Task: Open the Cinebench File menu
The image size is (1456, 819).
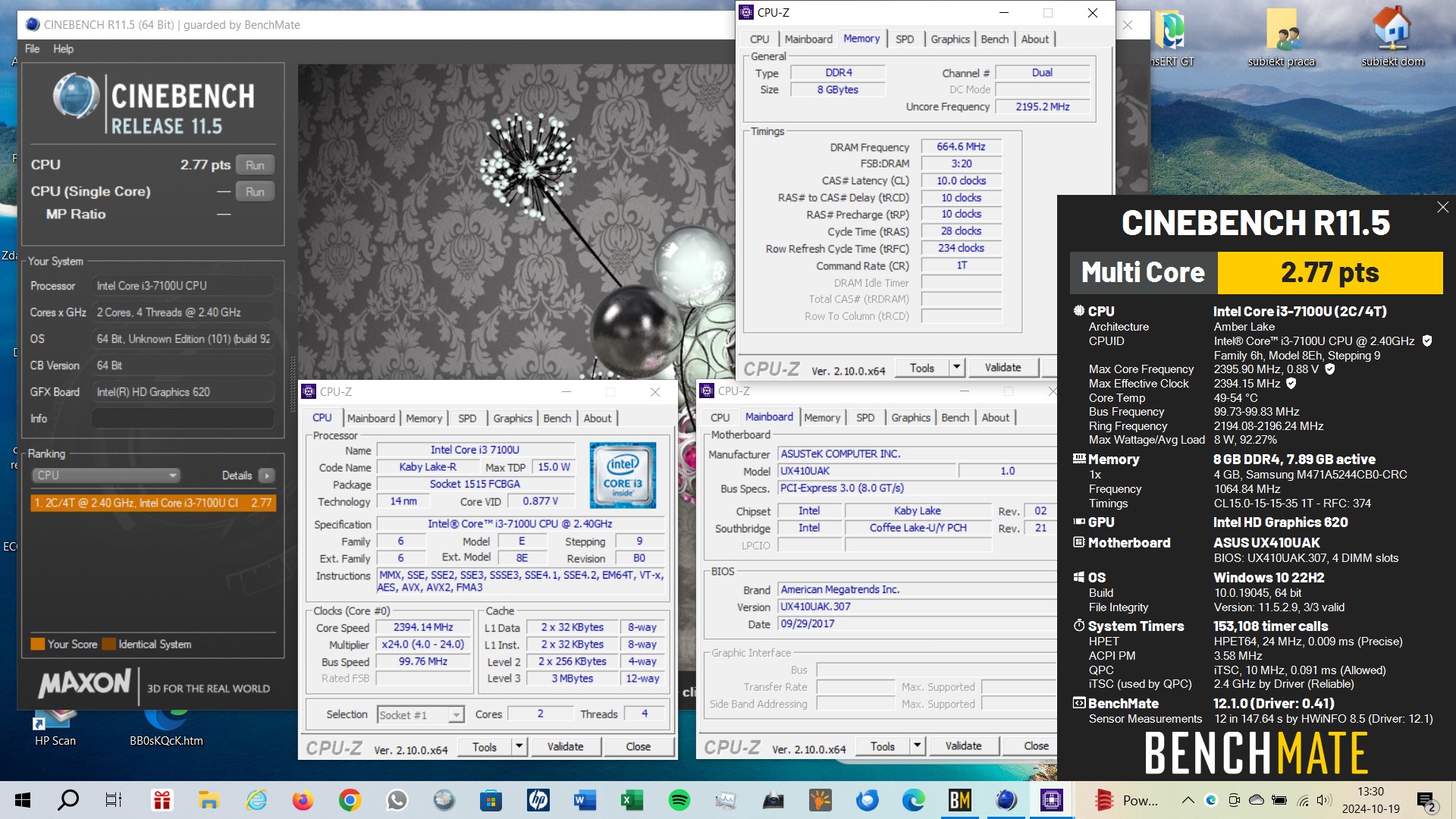Action: 32,49
